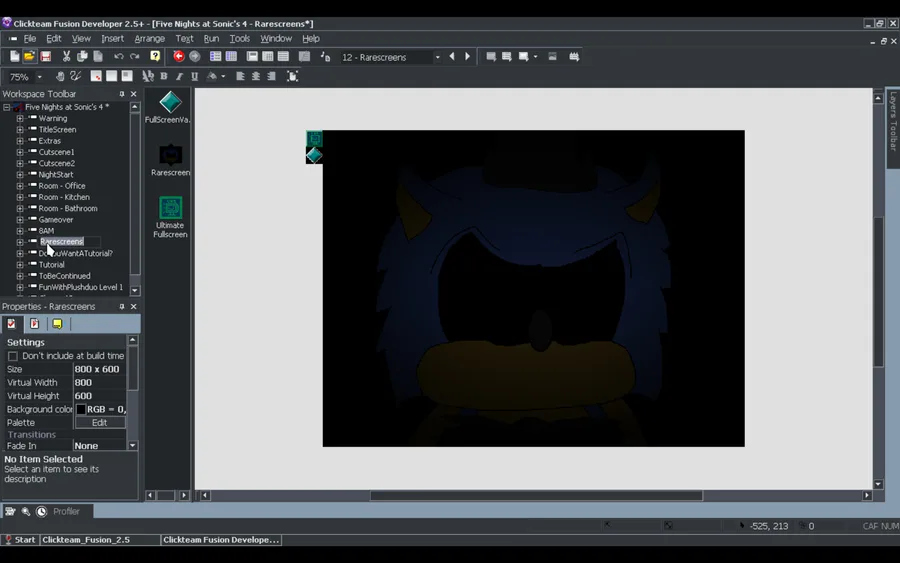Open the Storyboard editor icon
900x563 pixels.
pyautogui.click(x=215, y=56)
